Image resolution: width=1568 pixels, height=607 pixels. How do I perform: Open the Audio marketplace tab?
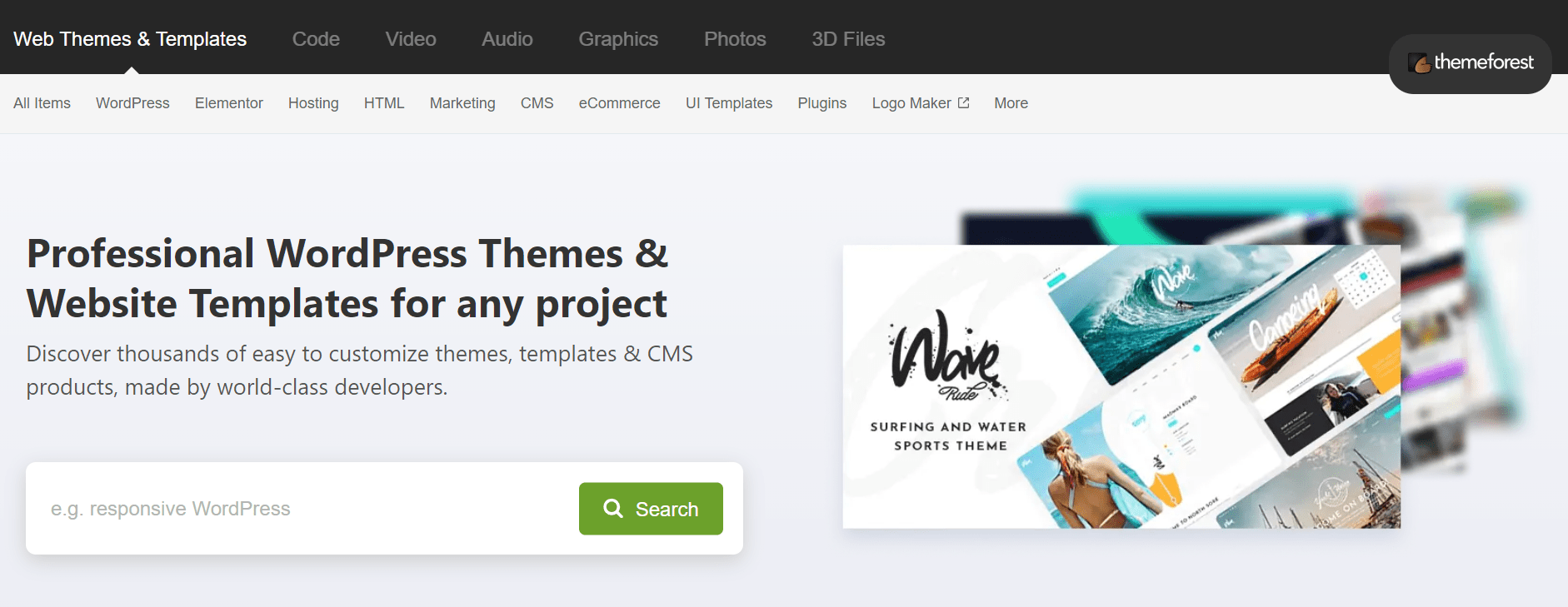pos(507,39)
